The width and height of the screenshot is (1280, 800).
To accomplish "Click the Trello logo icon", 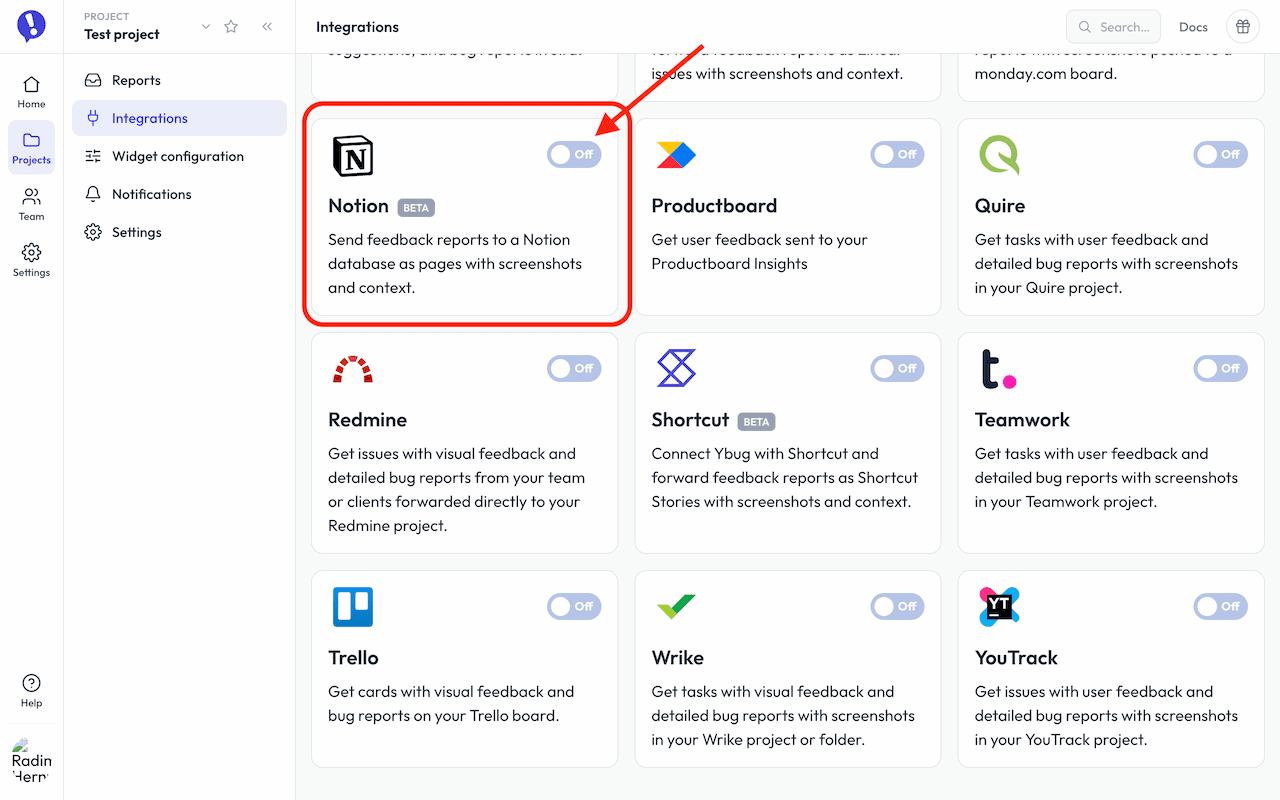I will click(x=352, y=607).
